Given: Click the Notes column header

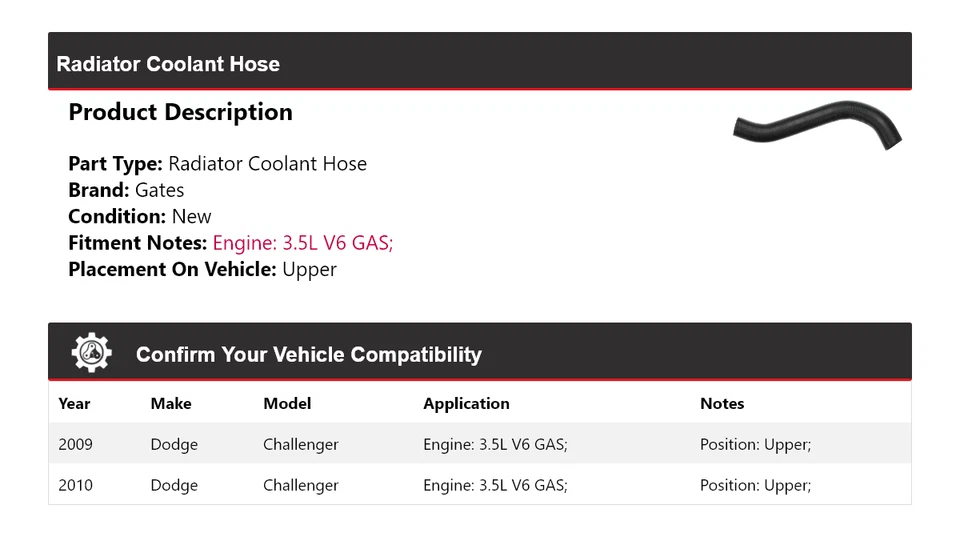Looking at the screenshot, I should [x=722, y=404].
